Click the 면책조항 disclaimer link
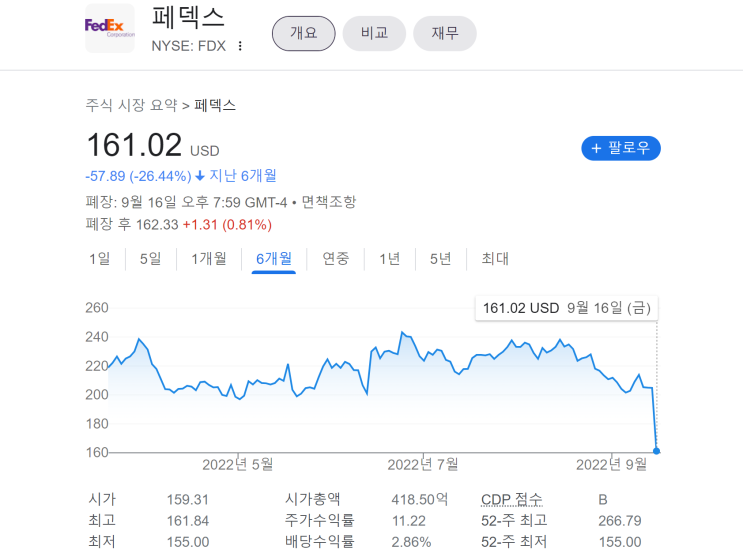 coord(329,202)
